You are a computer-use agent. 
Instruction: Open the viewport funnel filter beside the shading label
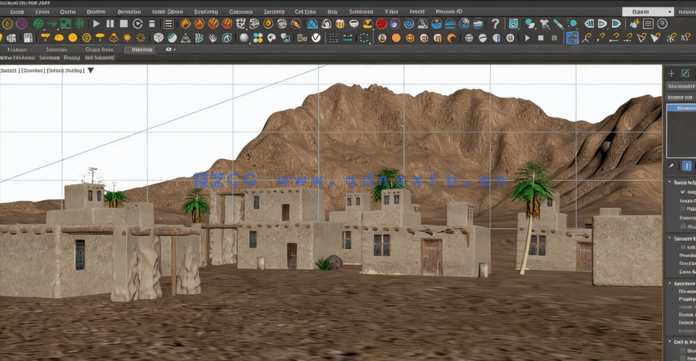[91, 70]
